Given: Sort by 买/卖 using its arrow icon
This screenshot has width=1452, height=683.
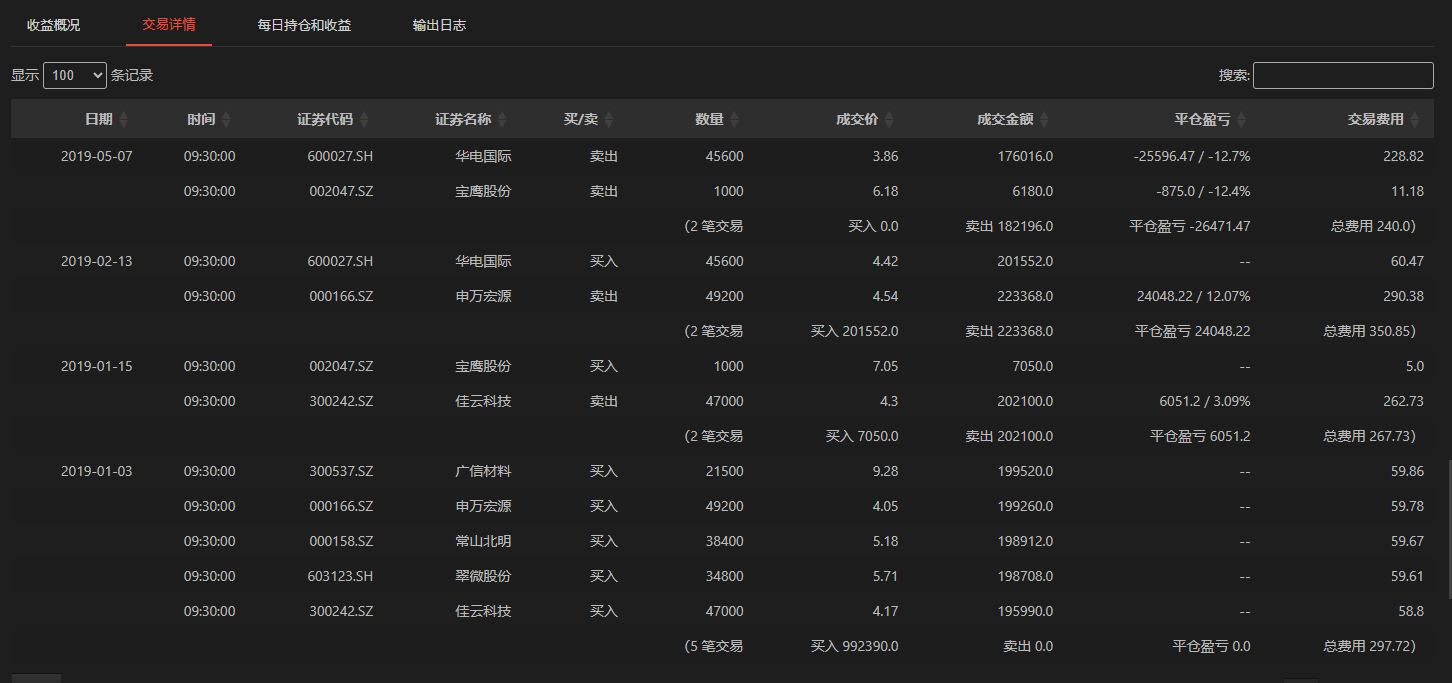Looking at the screenshot, I should coord(609,120).
